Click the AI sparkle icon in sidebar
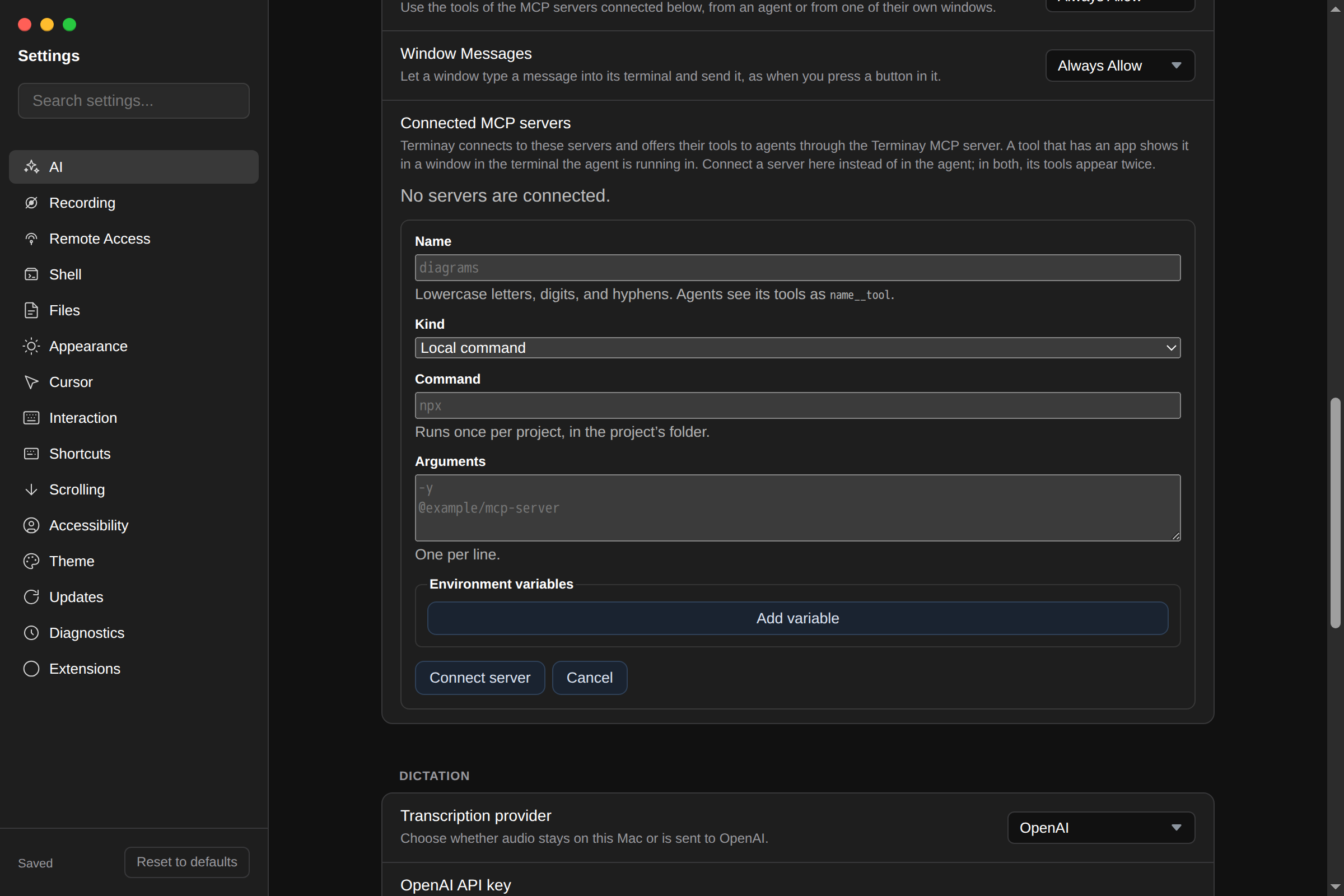The image size is (1344, 896). pos(31,167)
